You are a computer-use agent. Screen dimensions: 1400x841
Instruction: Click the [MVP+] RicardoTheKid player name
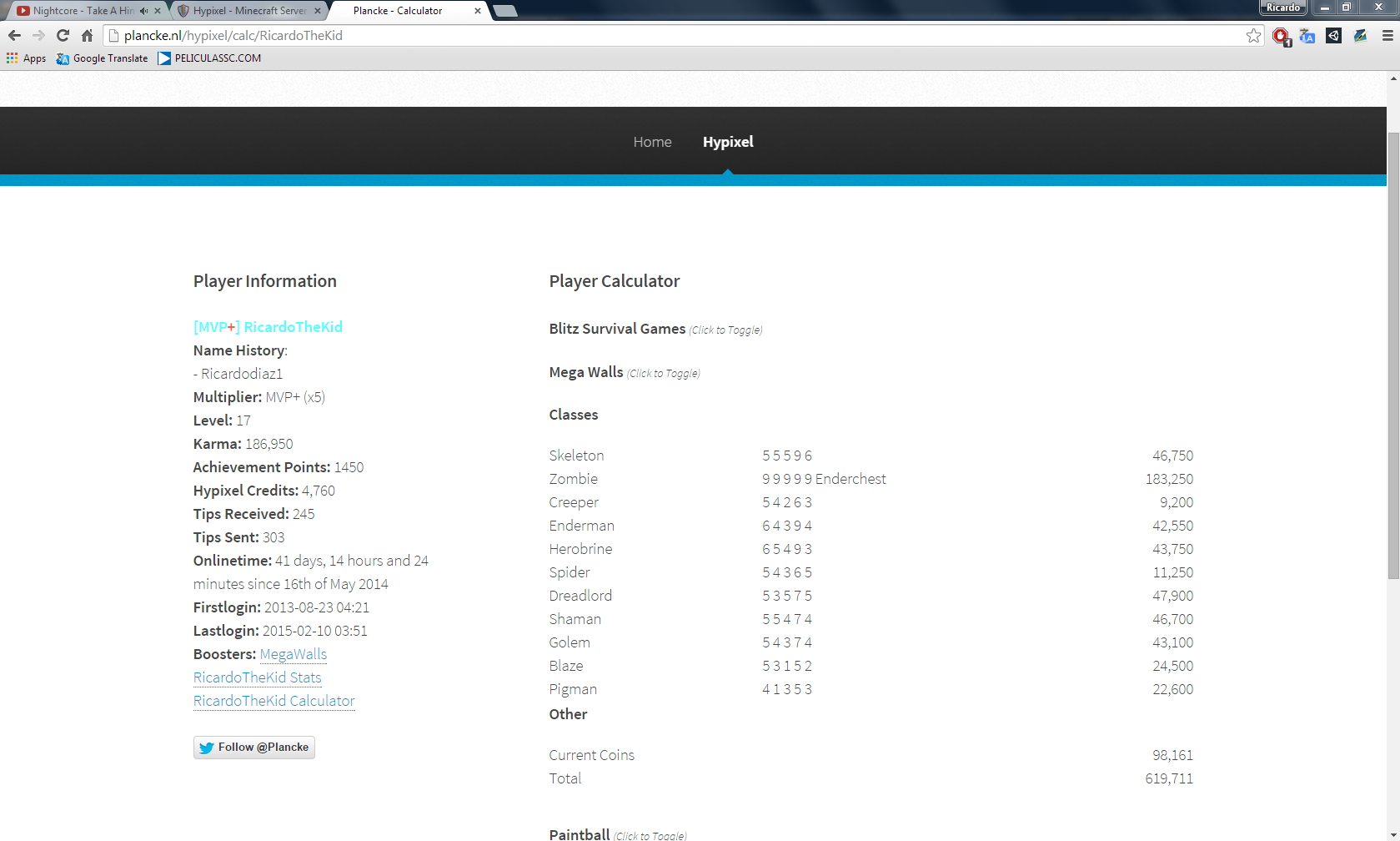(268, 327)
